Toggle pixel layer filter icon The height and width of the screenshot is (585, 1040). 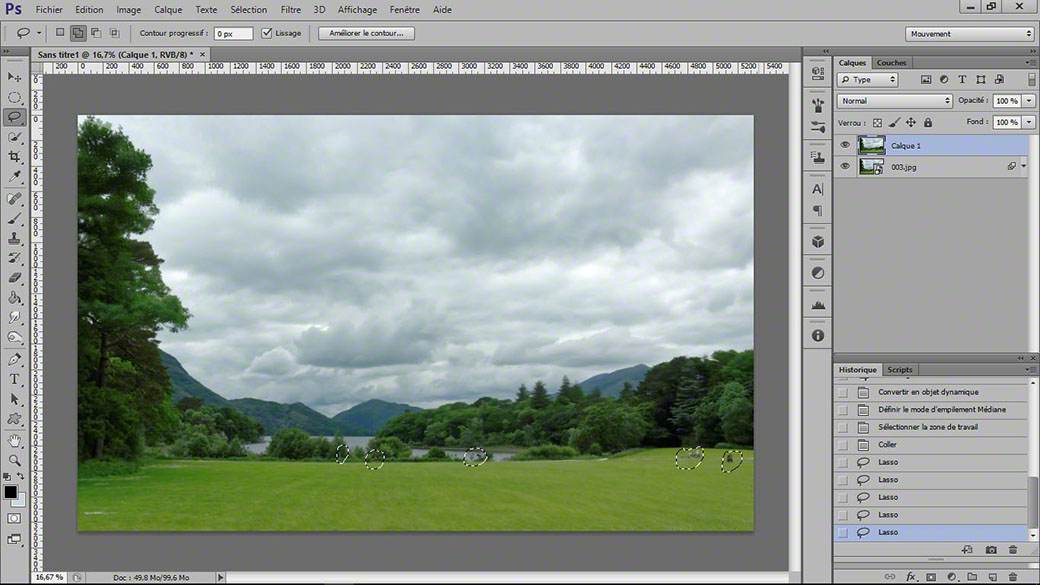click(x=926, y=80)
